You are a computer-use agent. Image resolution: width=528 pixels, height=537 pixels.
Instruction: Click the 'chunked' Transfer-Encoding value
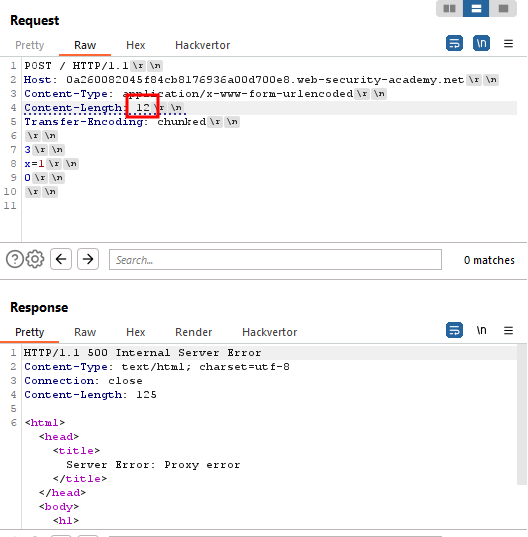pos(181,122)
